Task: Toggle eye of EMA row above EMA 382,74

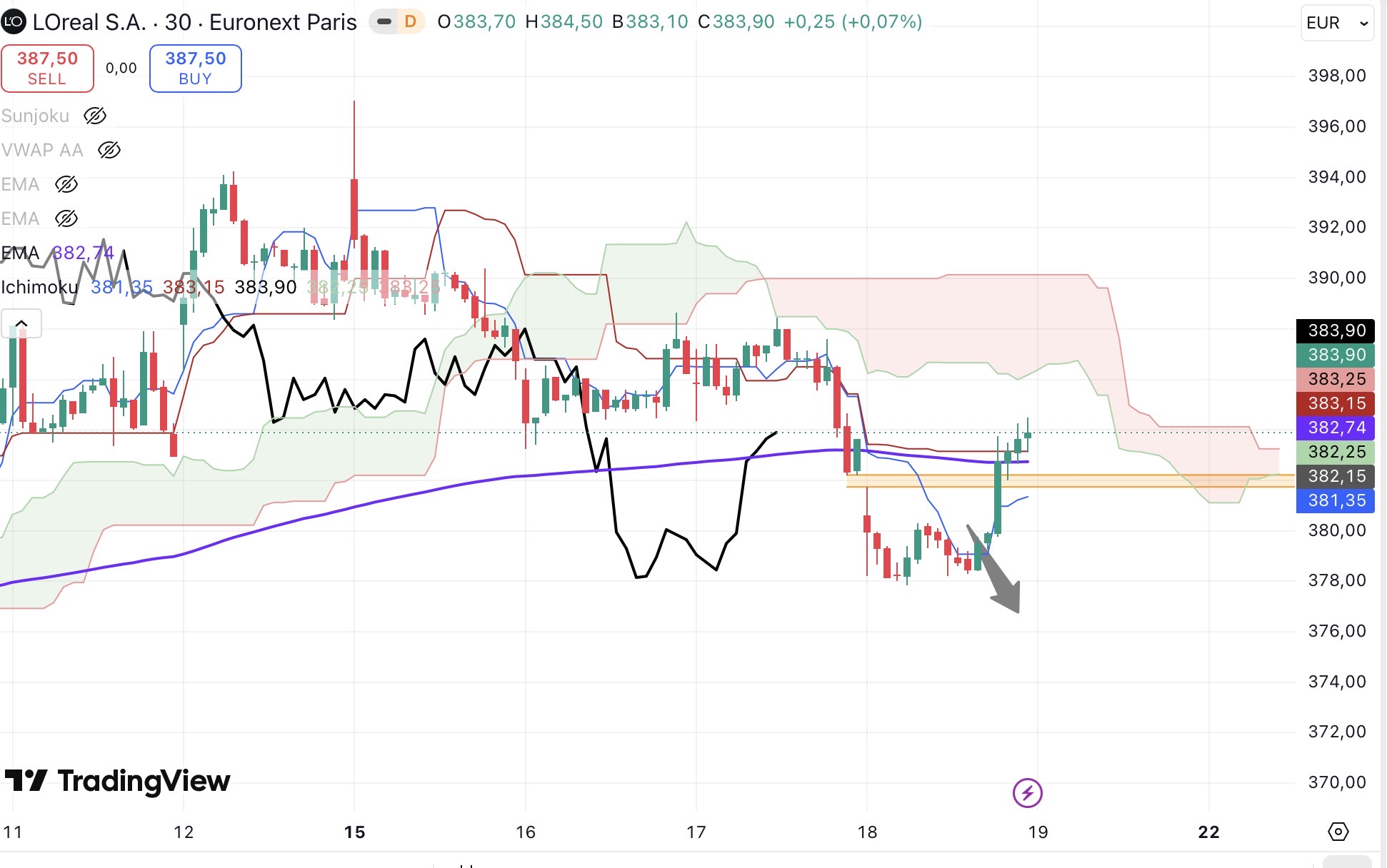Action: (x=66, y=218)
